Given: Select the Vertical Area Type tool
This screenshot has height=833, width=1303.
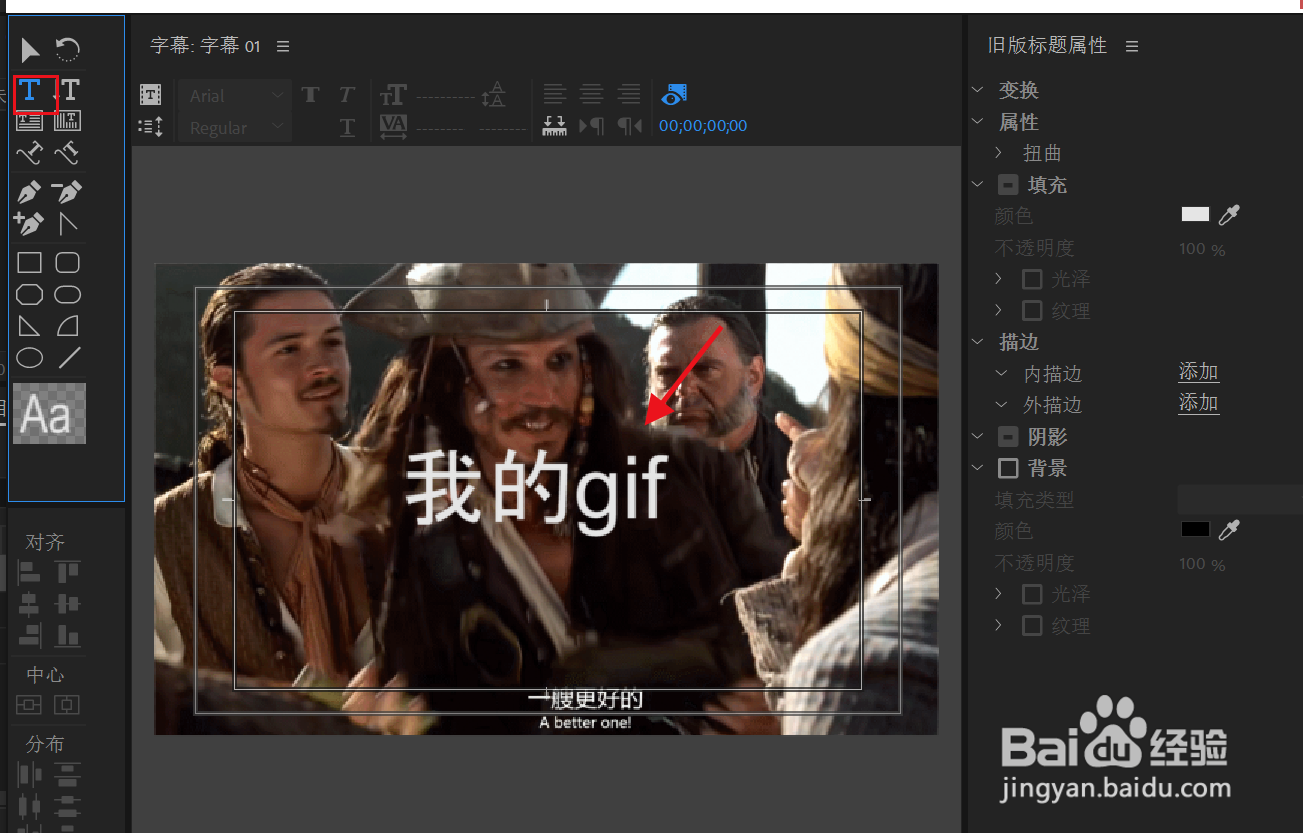Looking at the screenshot, I should coord(67,122).
